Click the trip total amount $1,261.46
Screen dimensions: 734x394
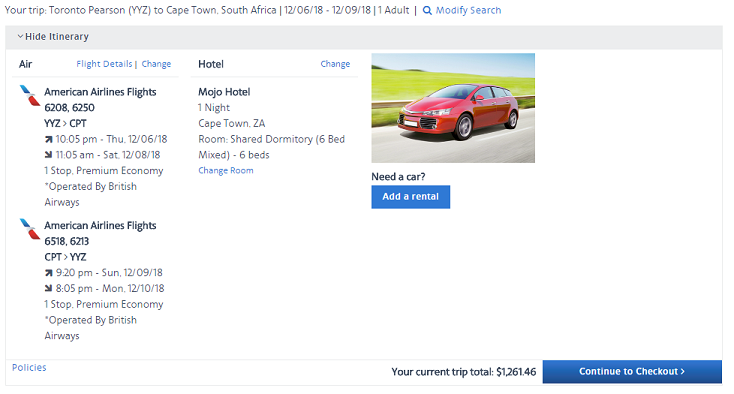516,372
